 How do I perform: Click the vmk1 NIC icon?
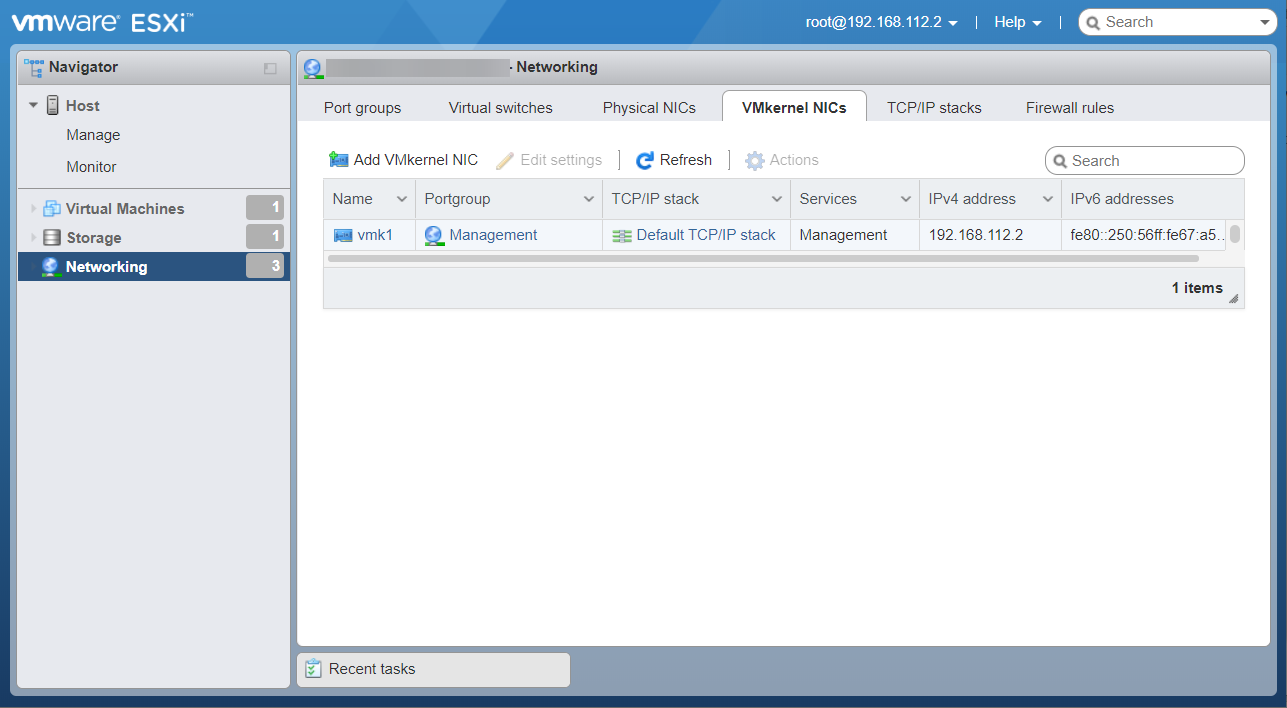click(343, 235)
